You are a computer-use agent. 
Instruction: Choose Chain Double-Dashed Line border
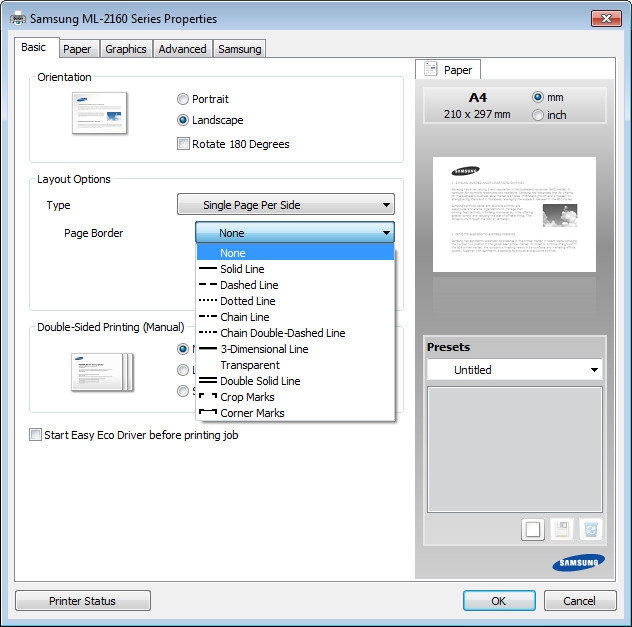[x=295, y=333]
